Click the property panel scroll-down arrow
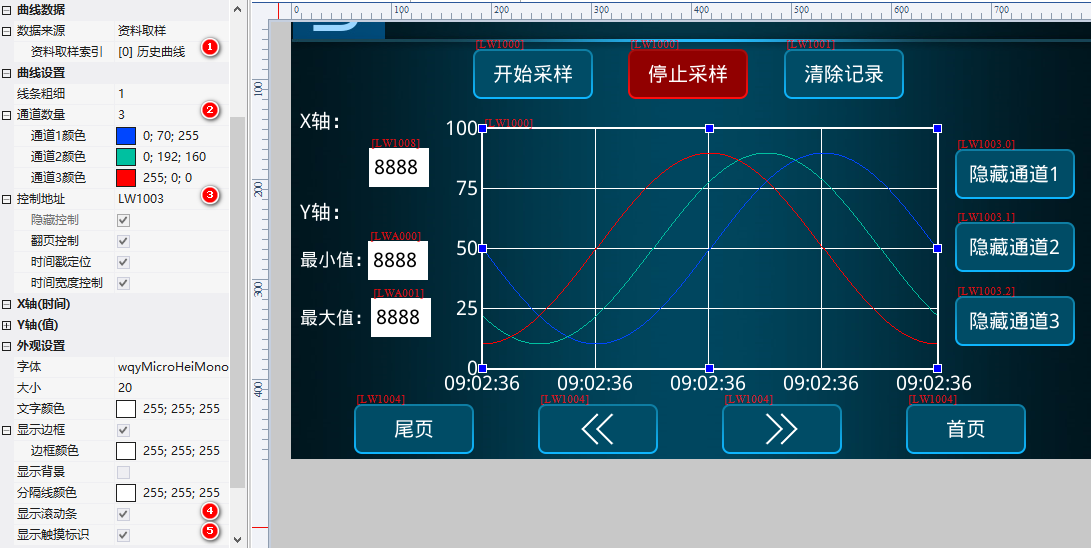1091x548 pixels. (x=237, y=539)
